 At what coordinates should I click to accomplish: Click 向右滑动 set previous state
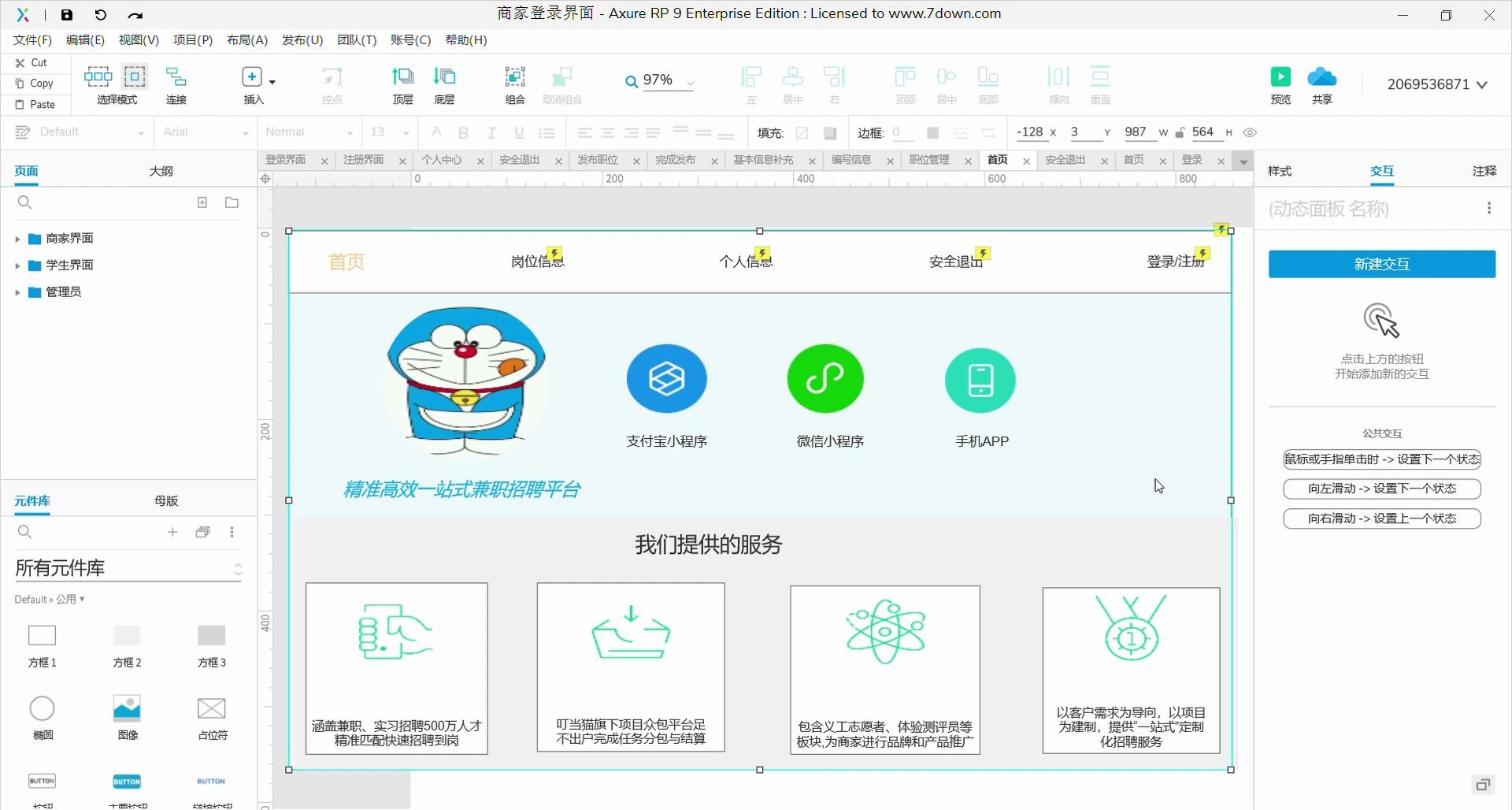pyautogui.click(x=1382, y=519)
